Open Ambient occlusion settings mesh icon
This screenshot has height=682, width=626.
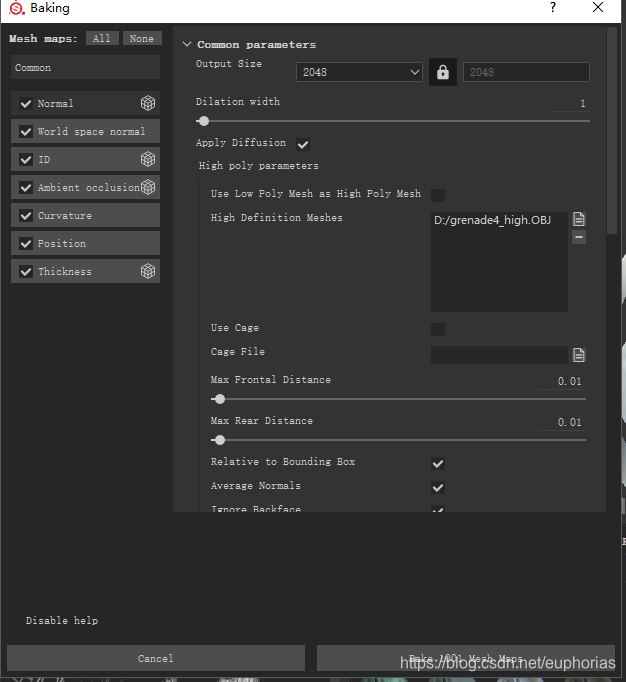click(x=148, y=187)
